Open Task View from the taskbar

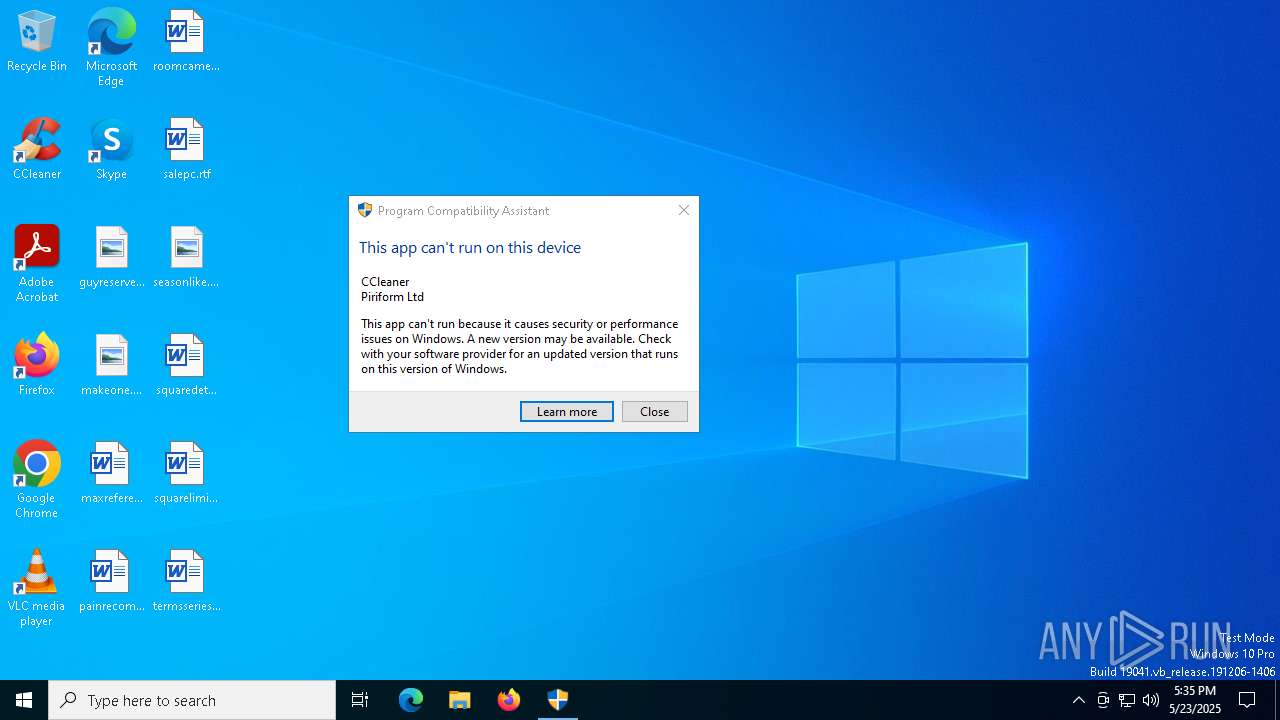[x=360, y=700]
